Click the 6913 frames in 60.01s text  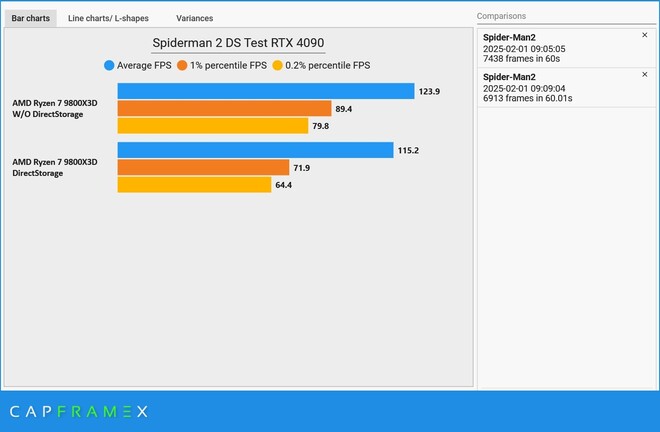tap(527, 98)
